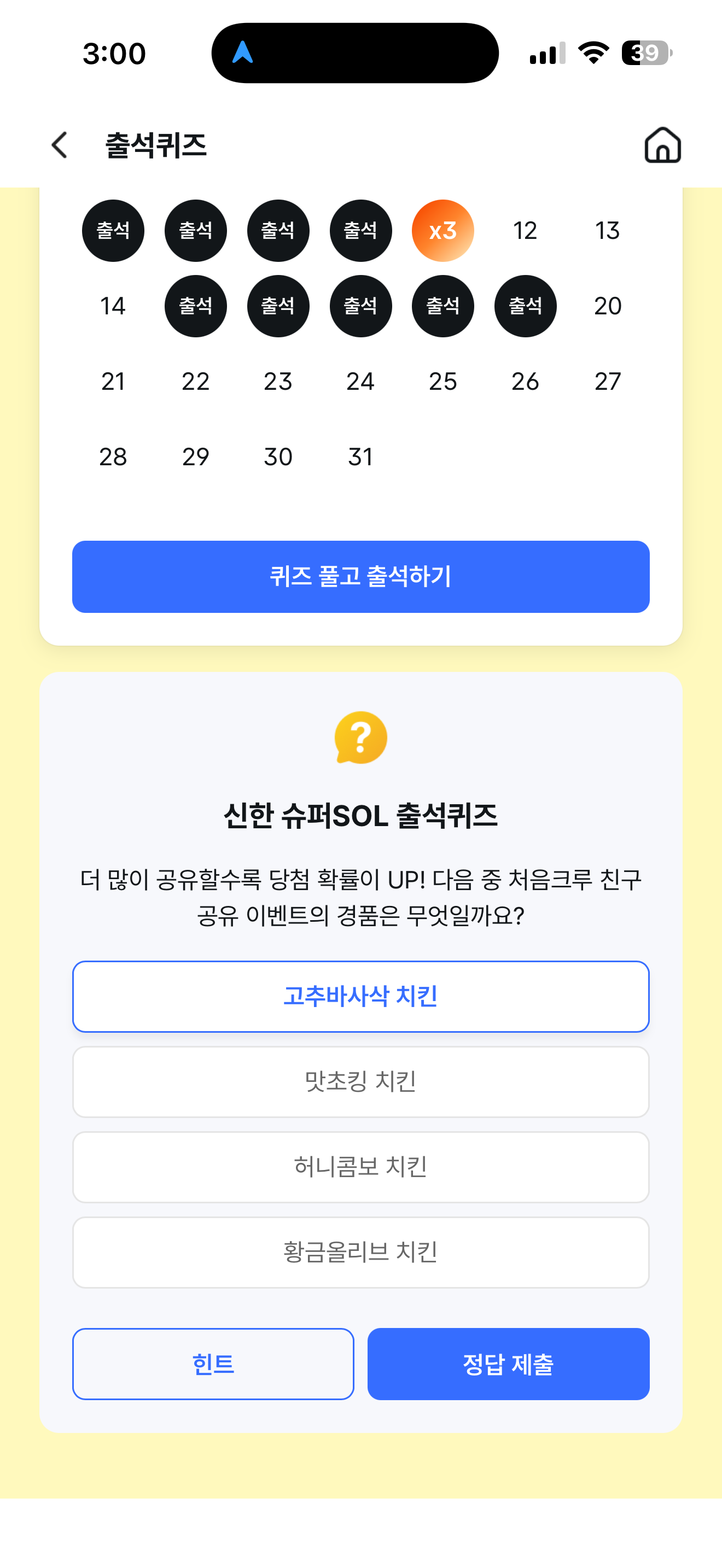This screenshot has width=722, height=1568.
Task: Tap calendar day 31
Action: pos(360,457)
